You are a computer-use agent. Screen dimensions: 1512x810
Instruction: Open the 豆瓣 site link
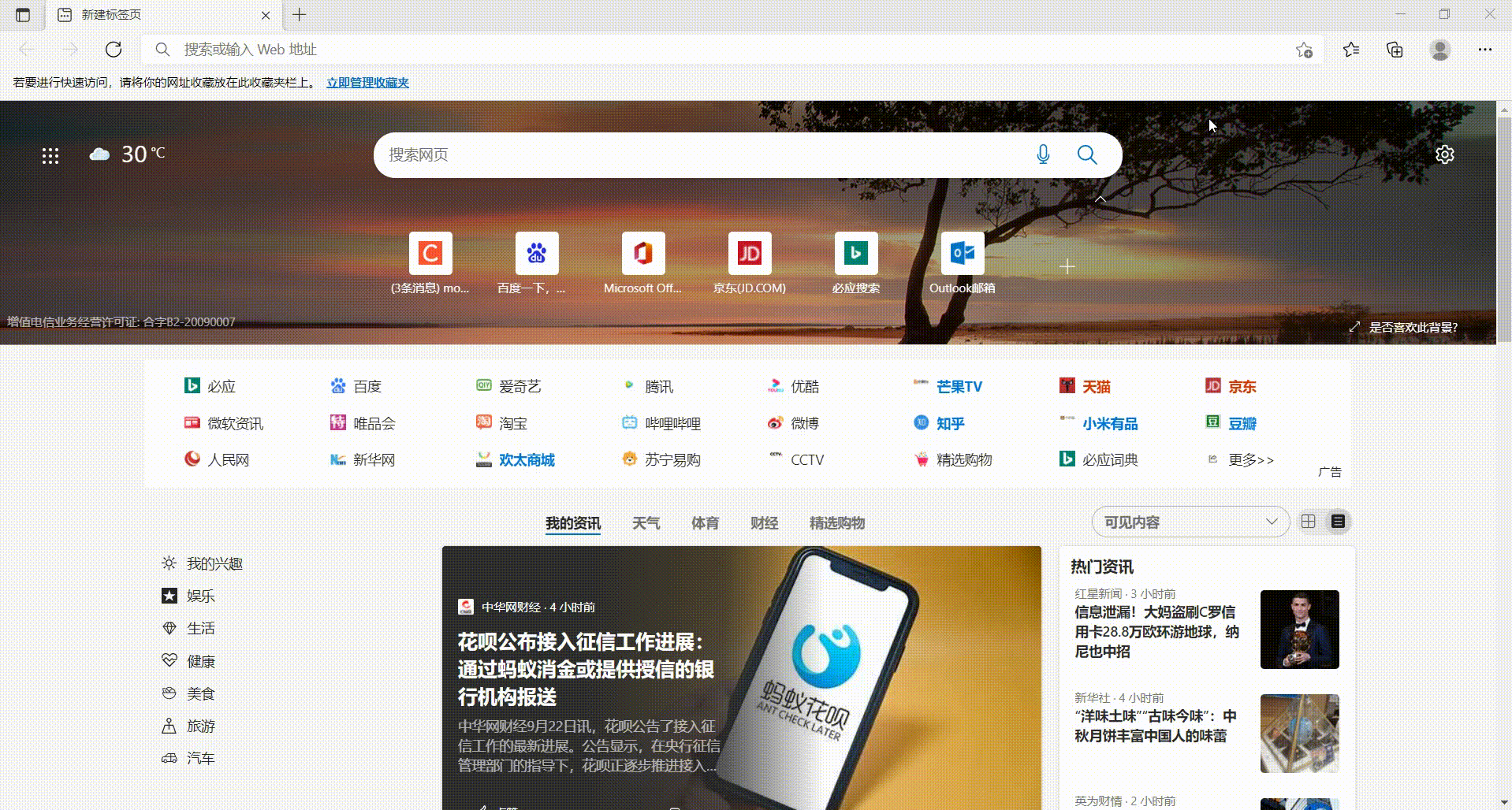point(1231,423)
